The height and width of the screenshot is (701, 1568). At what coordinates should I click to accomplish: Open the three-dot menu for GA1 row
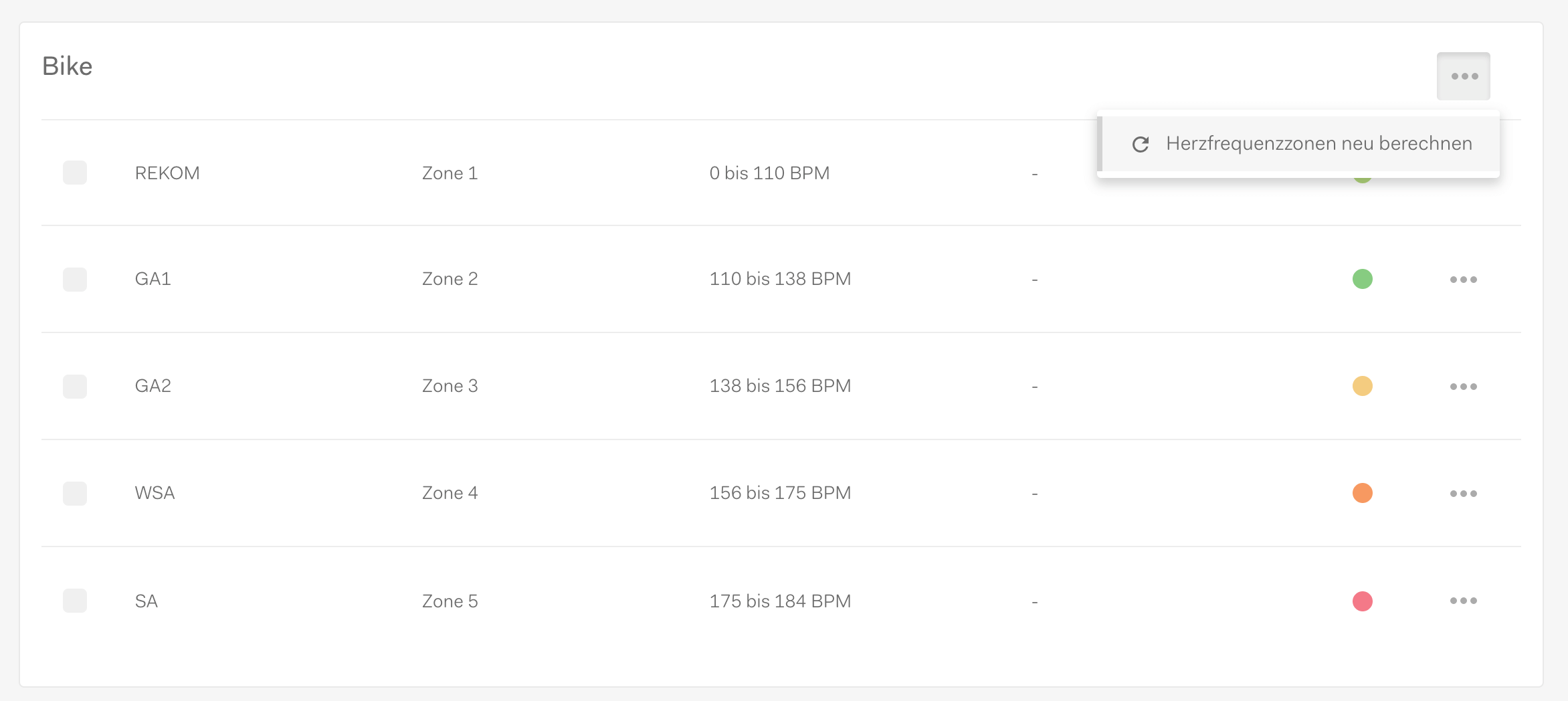click(1464, 280)
